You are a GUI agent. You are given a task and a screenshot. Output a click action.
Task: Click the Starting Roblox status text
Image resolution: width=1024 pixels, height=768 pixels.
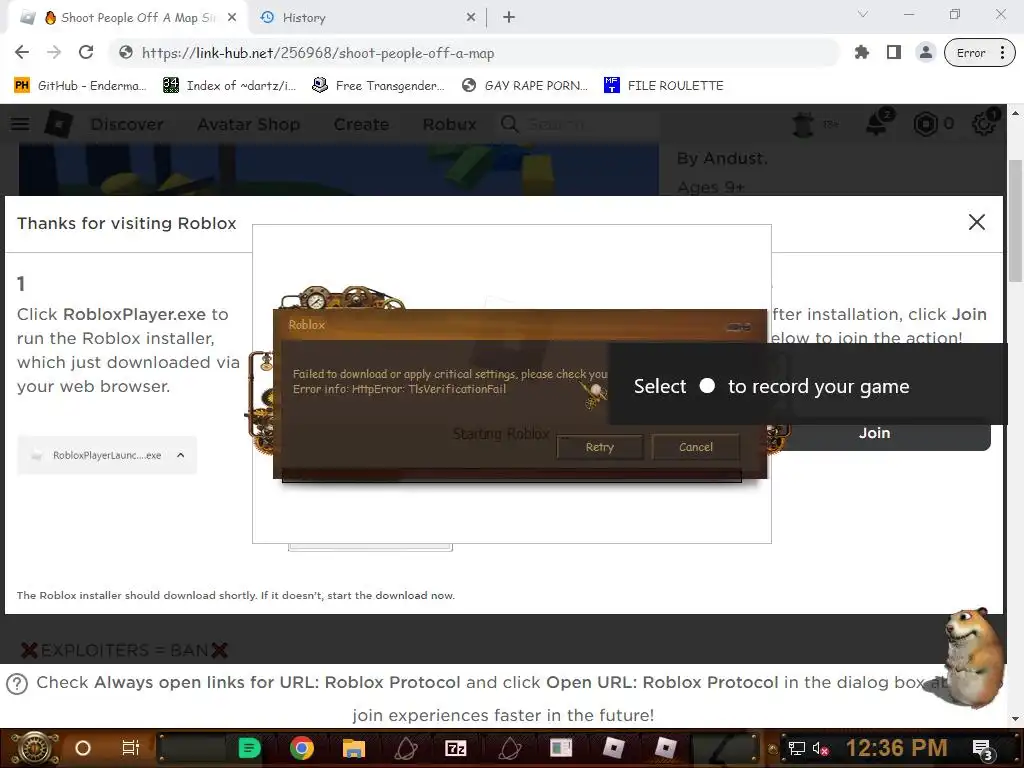tap(501, 434)
